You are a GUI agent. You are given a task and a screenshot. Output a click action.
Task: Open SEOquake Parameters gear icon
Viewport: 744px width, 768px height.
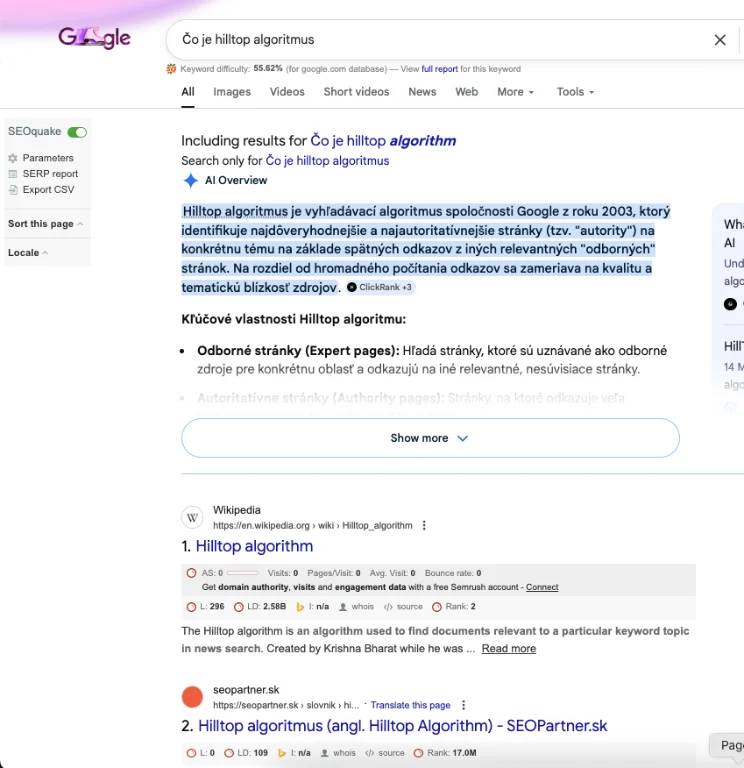coord(13,158)
